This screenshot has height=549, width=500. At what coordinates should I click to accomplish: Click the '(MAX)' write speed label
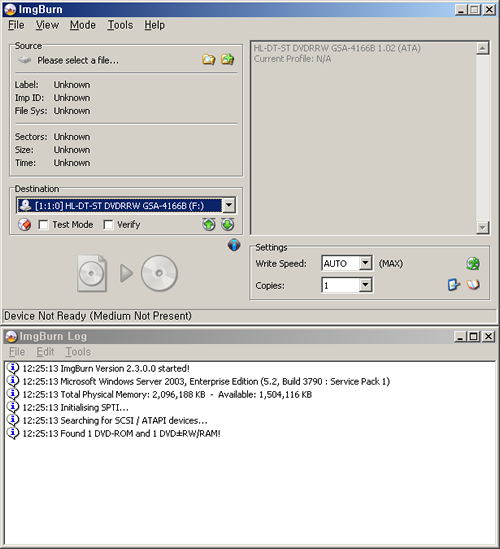[x=391, y=263]
